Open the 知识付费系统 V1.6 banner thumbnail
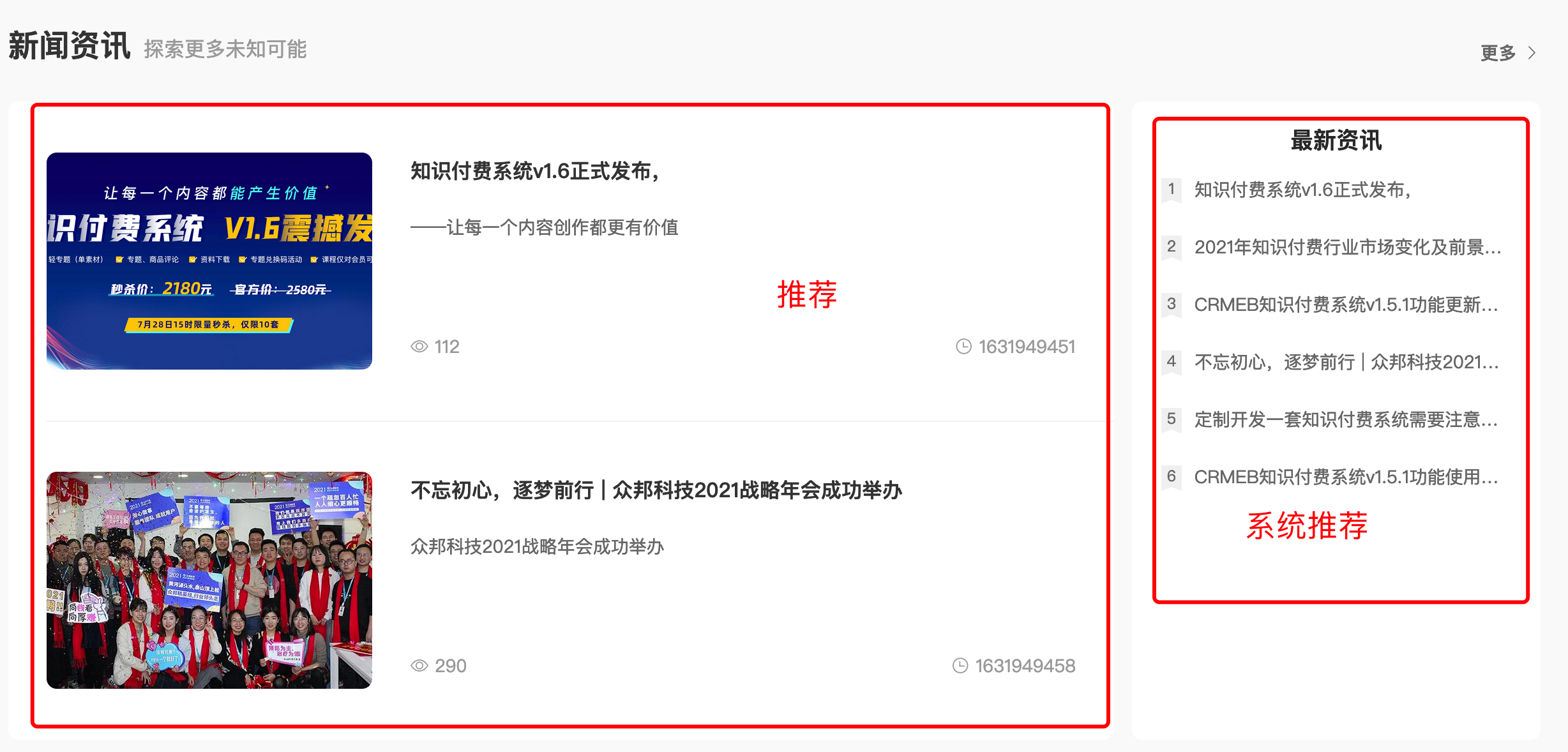Image resolution: width=1568 pixels, height=752 pixels. click(x=209, y=261)
